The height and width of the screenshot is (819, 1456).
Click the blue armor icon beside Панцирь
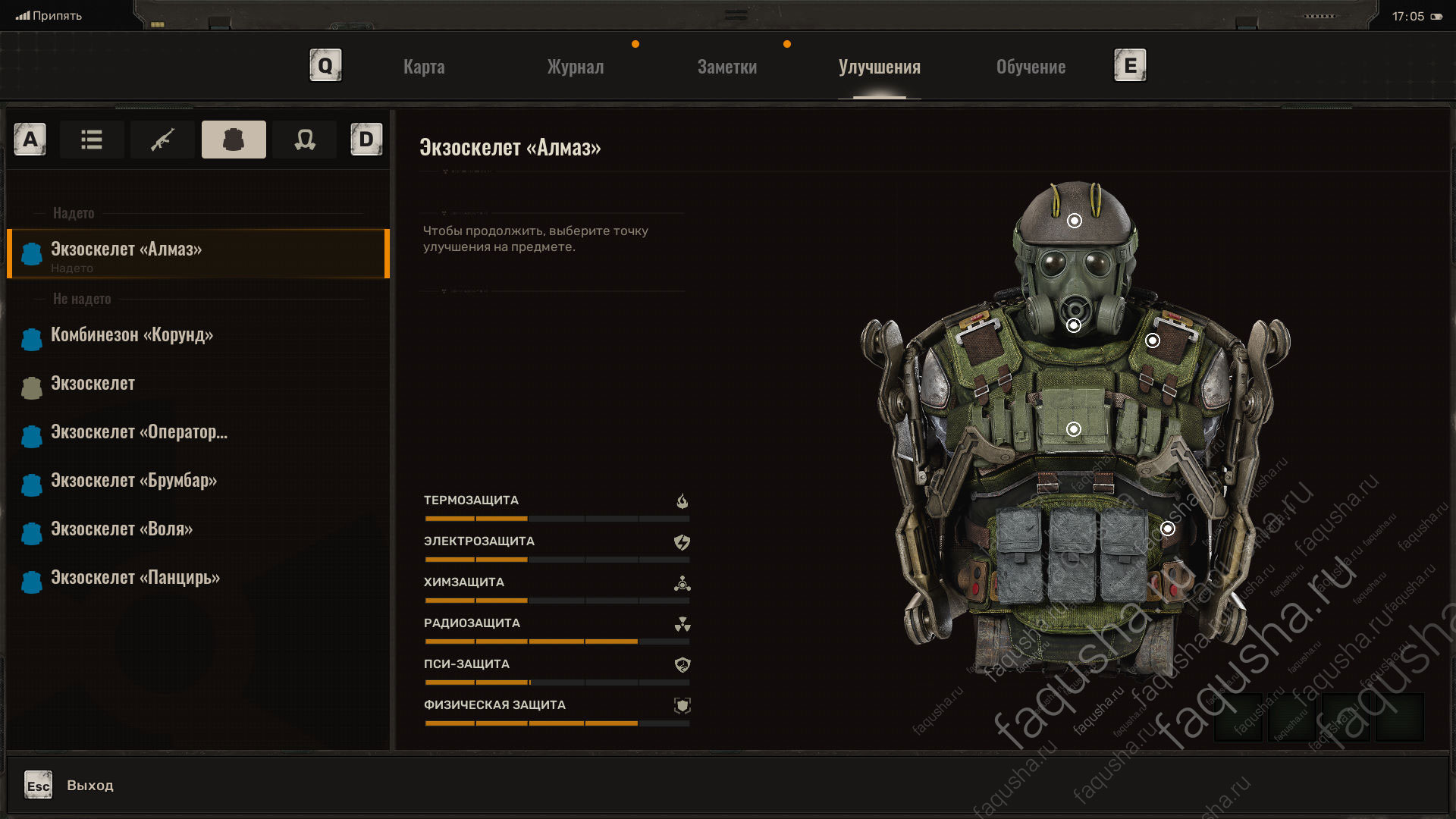(32, 582)
